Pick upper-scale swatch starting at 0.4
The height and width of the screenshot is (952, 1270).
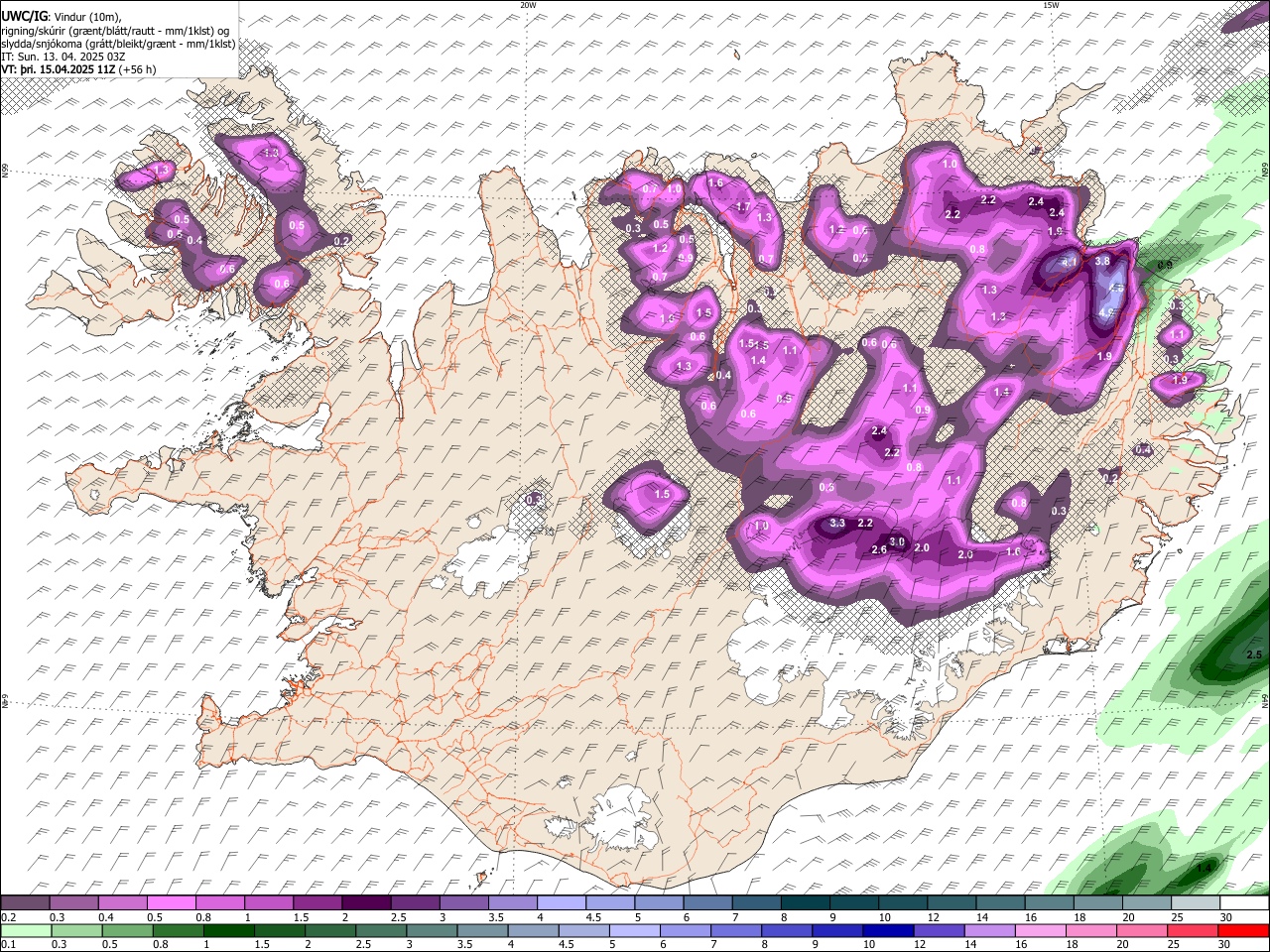122,903
